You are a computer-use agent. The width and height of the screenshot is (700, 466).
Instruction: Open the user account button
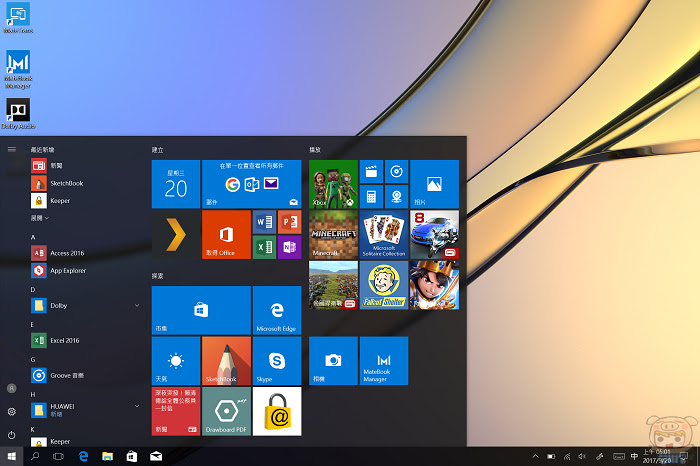click(x=12, y=388)
